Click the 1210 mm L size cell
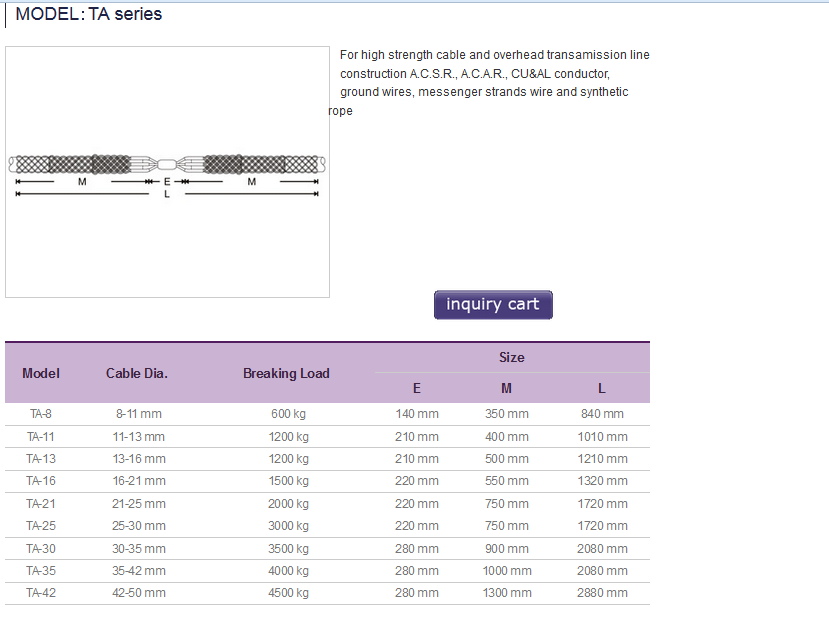829x624 pixels. coord(602,459)
